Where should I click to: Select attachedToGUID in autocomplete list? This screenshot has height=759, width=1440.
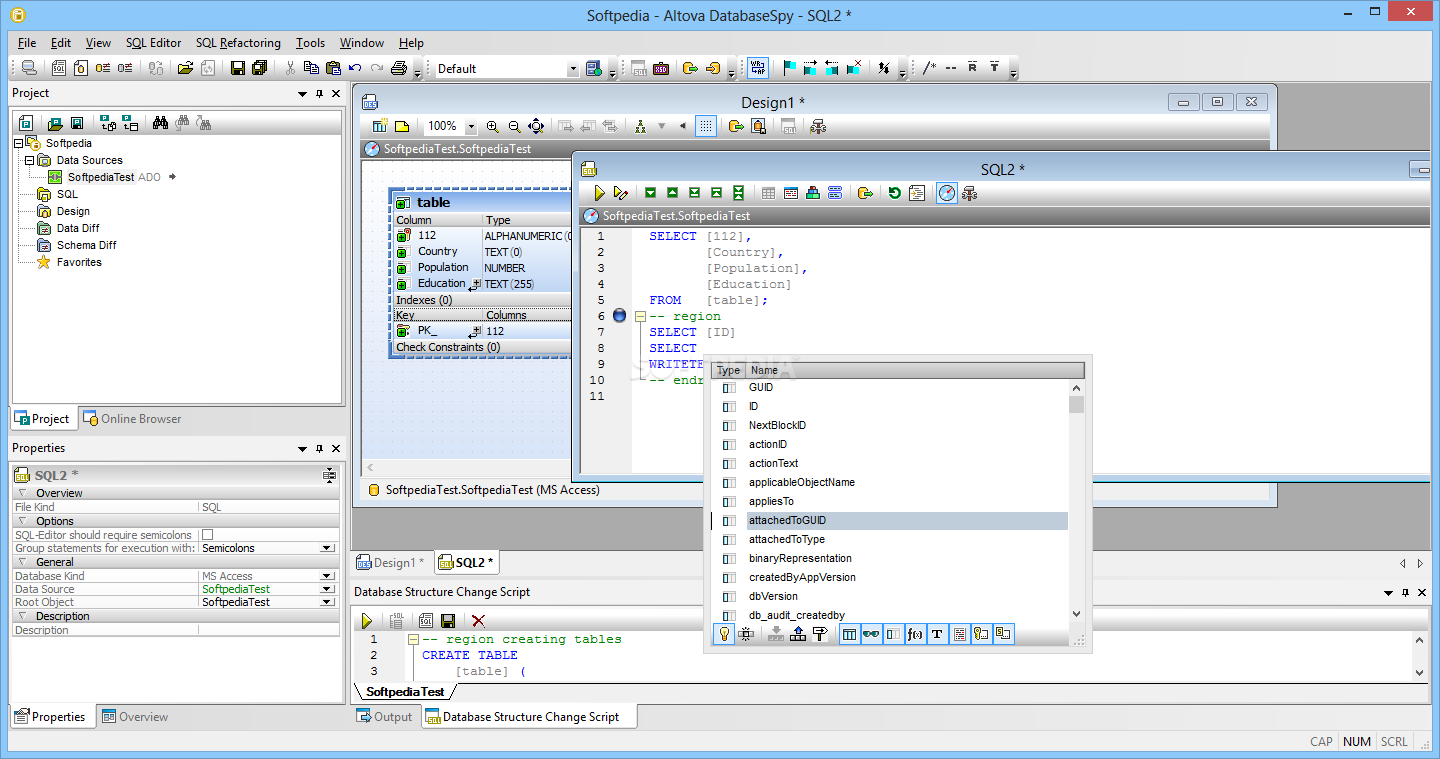(x=907, y=521)
